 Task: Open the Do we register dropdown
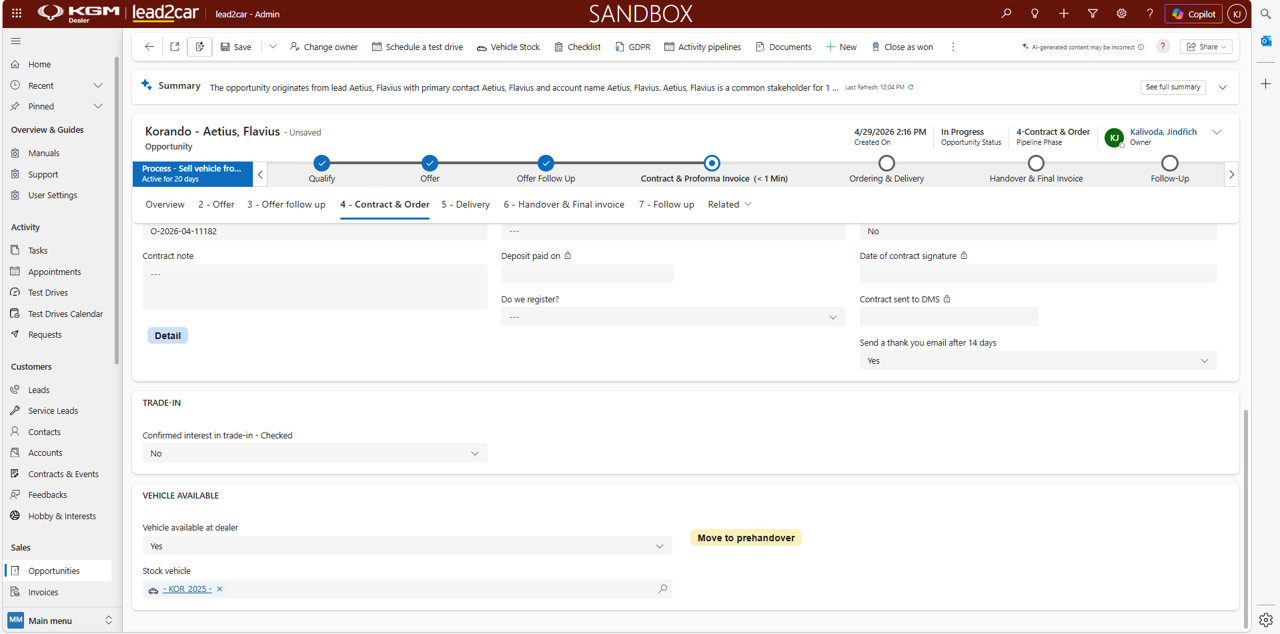click(672, 317)
